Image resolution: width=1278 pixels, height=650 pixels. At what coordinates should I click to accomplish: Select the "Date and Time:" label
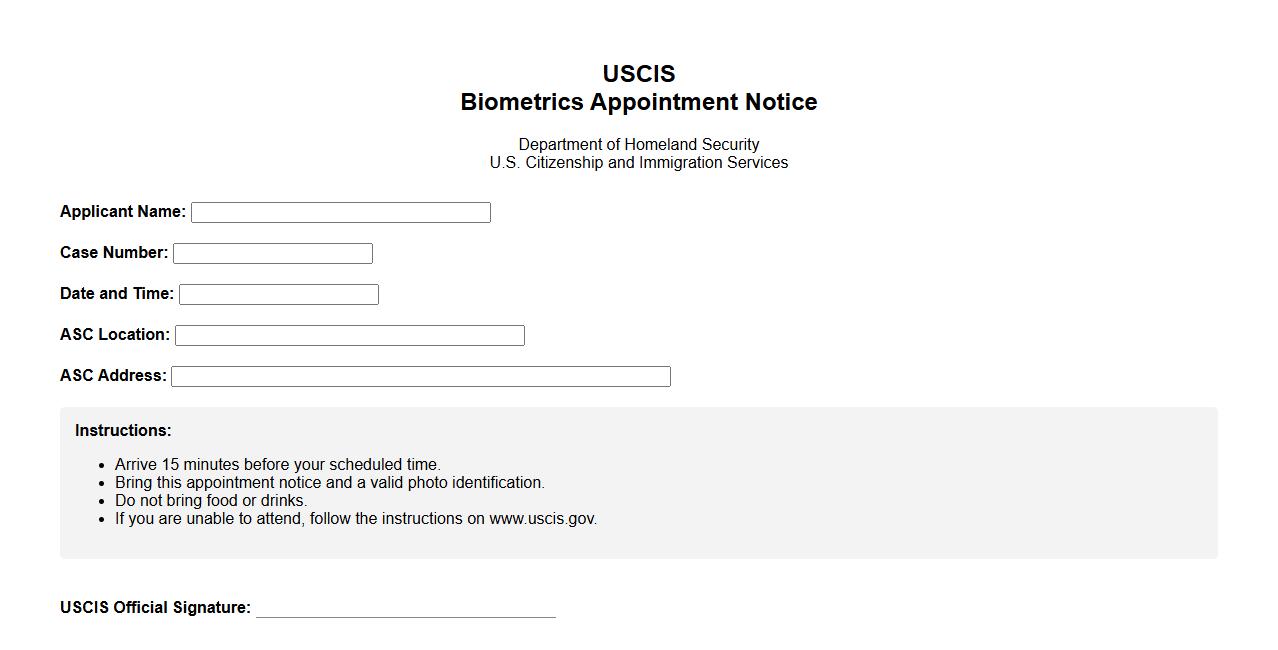click(117, 294)
